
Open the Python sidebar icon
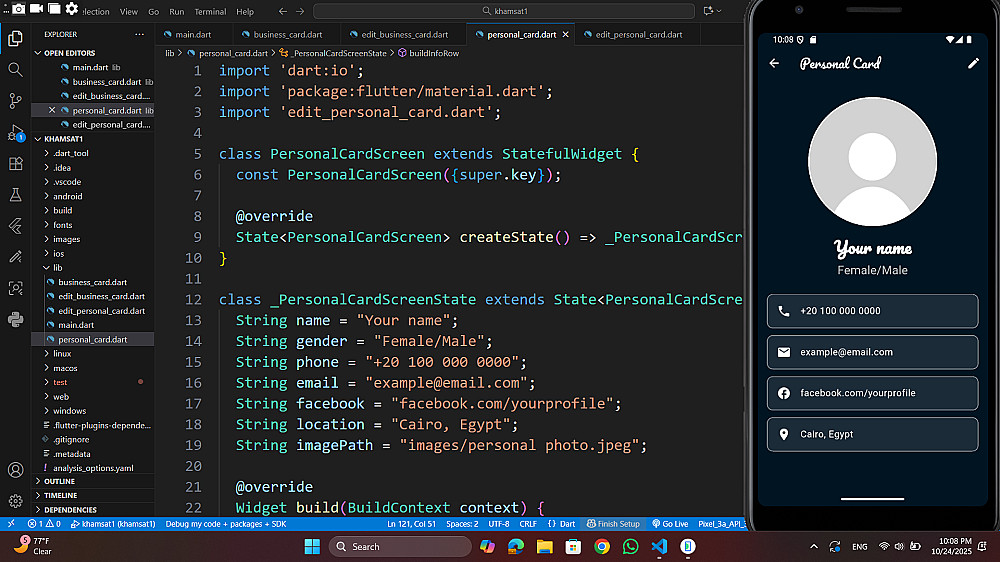15,320
